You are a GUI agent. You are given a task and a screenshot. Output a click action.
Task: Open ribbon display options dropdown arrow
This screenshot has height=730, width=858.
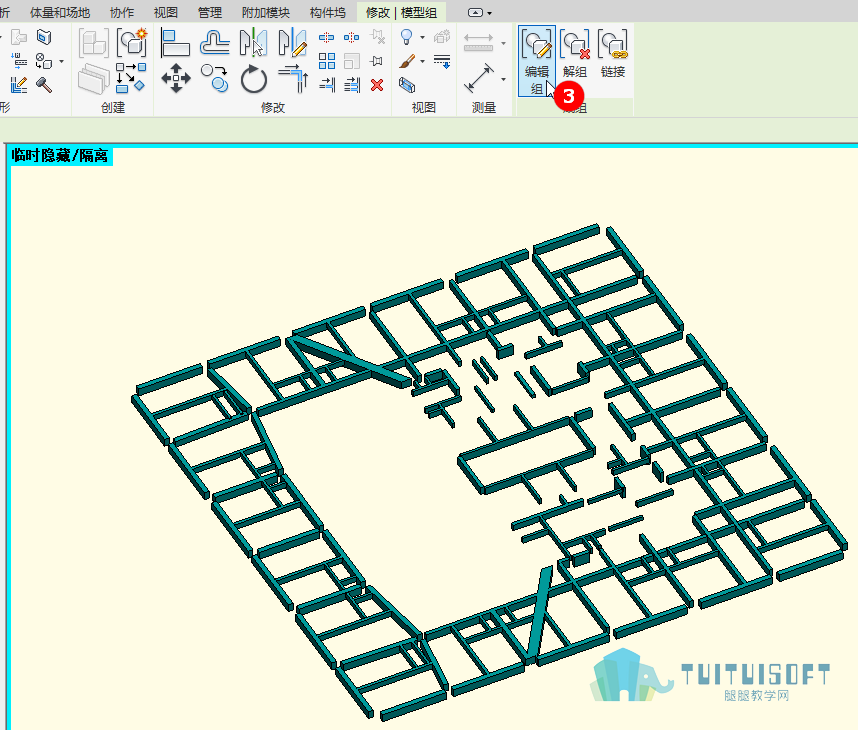pos(490,13)
